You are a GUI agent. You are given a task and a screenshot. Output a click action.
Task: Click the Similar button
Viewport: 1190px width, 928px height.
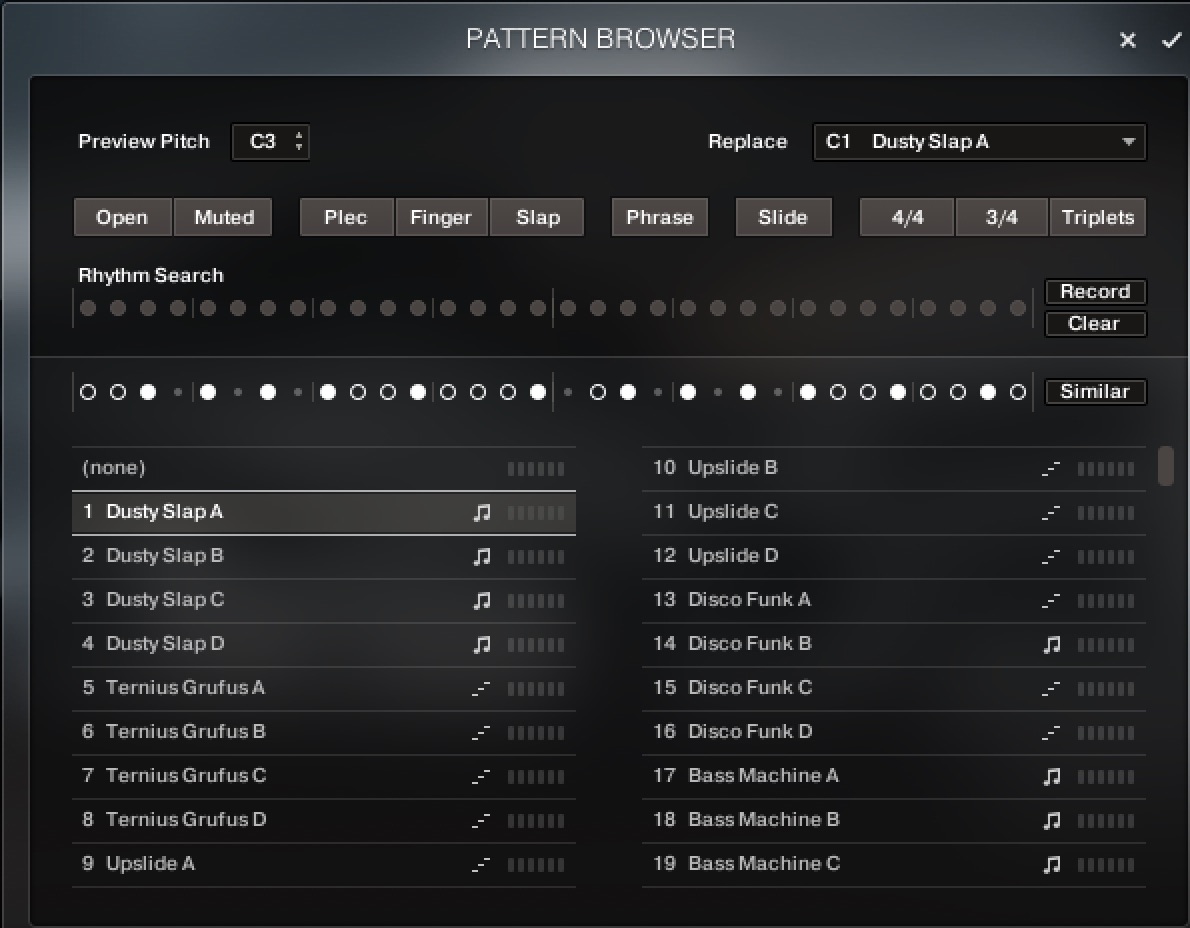[1095, 392]
